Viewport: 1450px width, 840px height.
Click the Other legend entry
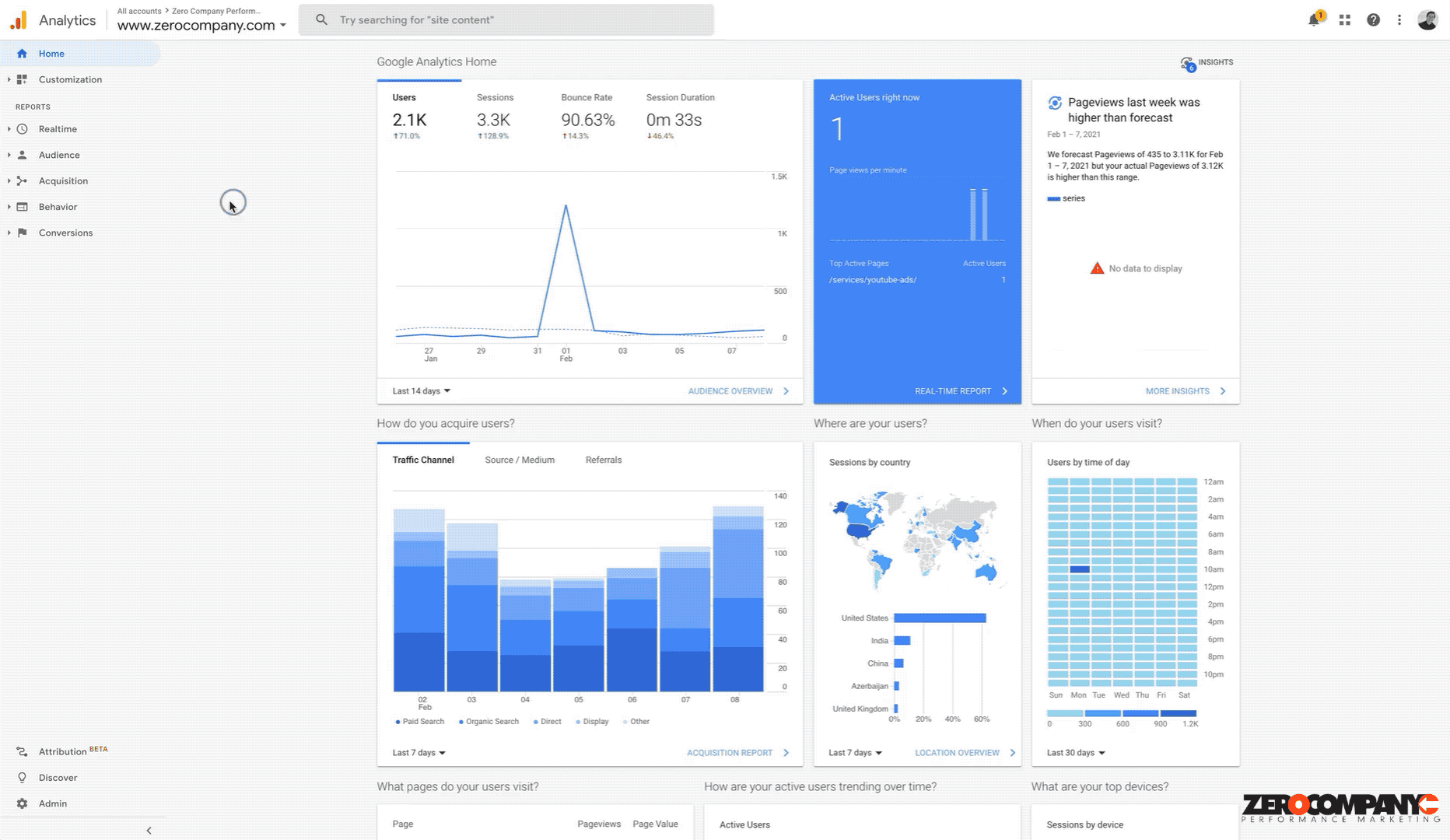tap(636, 722)
